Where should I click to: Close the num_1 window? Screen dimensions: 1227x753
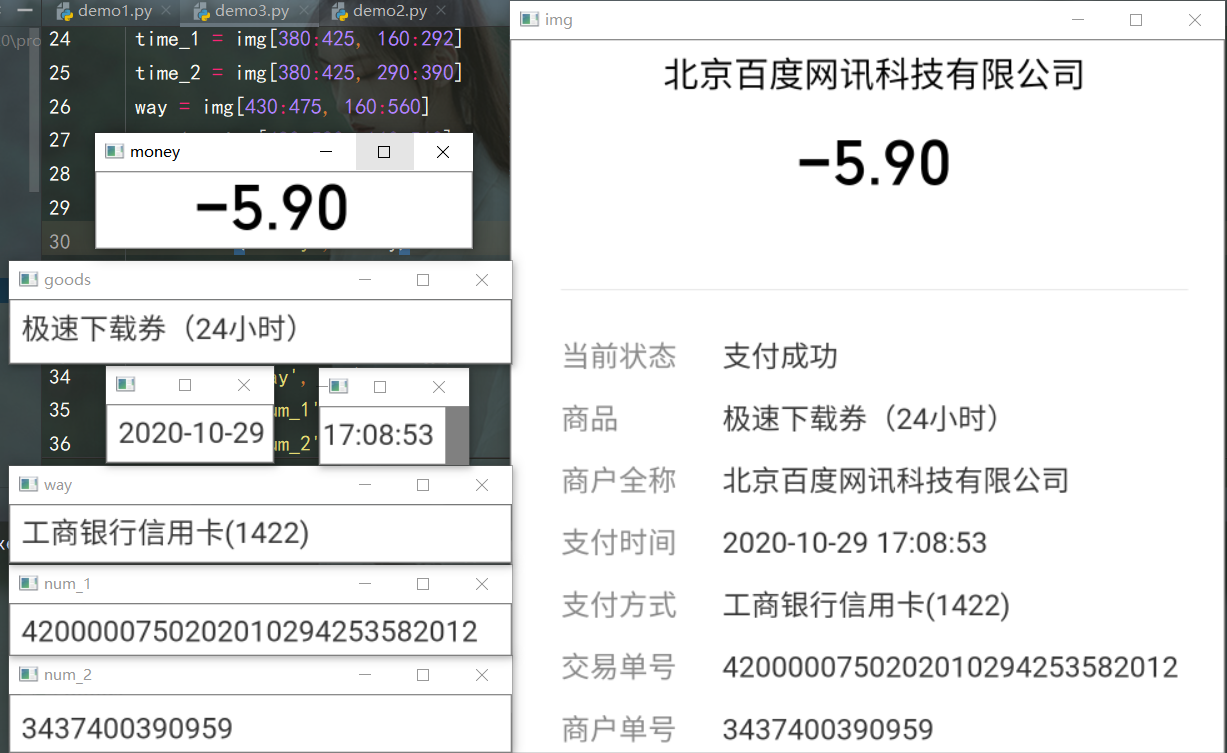click(481, 584)
